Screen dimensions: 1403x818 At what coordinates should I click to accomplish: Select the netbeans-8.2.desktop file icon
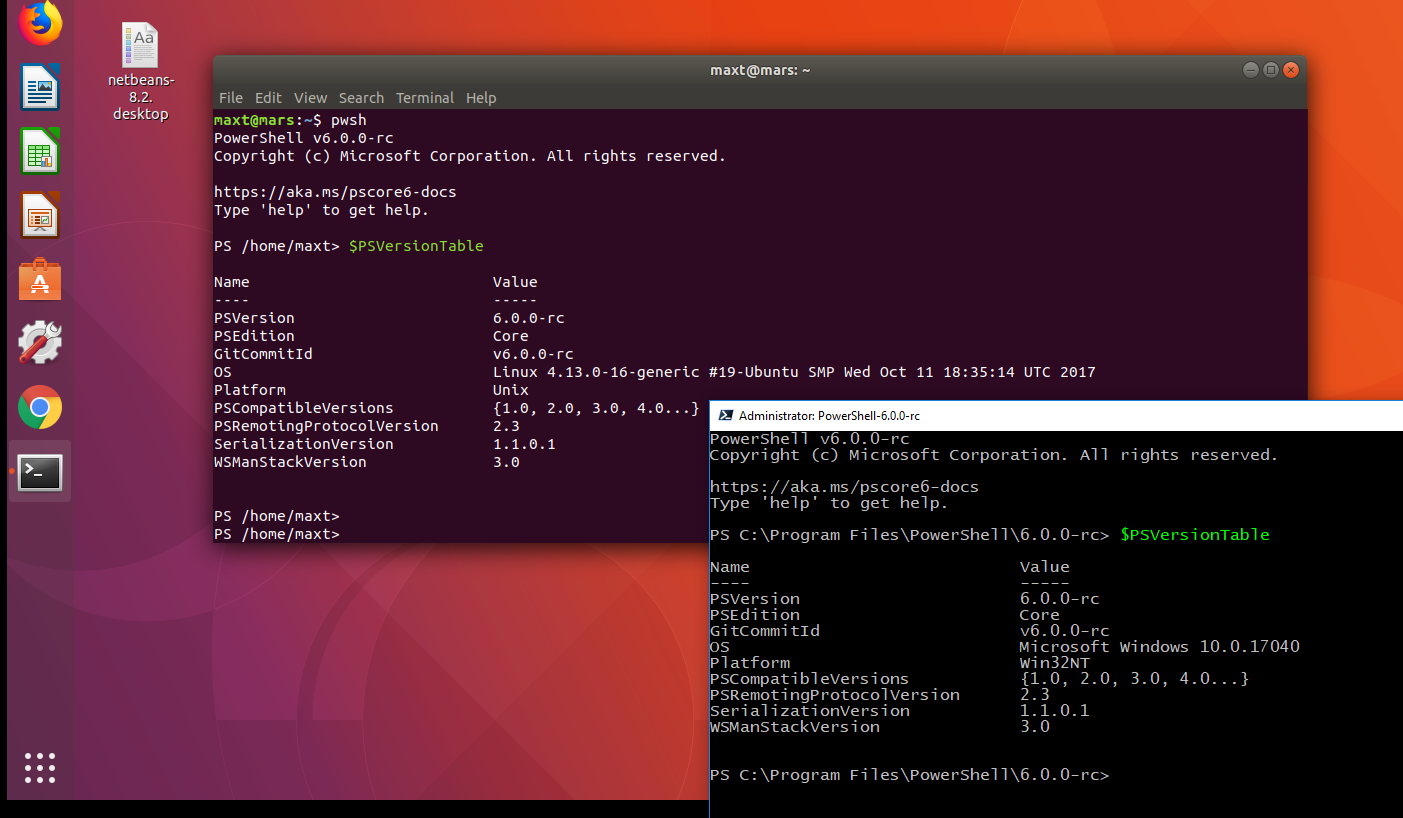point(141,72)
